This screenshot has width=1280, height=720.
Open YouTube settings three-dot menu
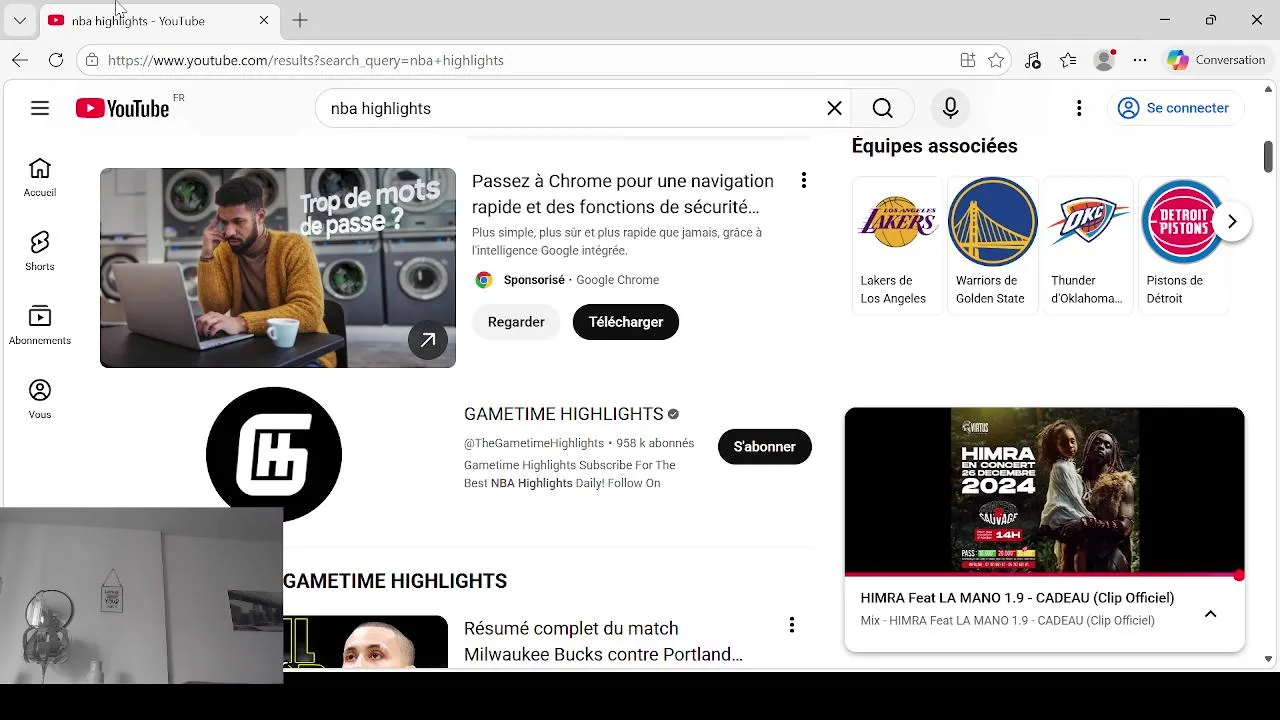coord(1079,108)
